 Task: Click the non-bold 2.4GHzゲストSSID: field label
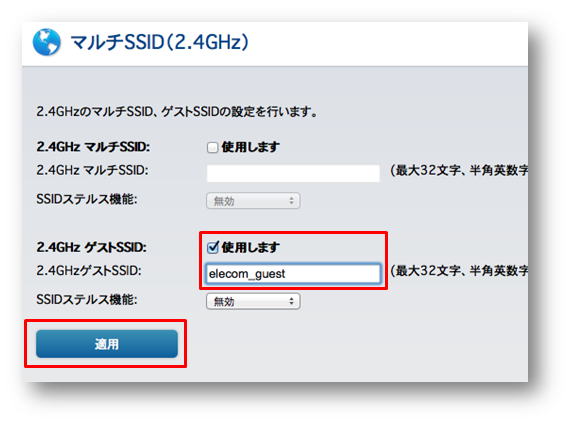pos(89,271)
